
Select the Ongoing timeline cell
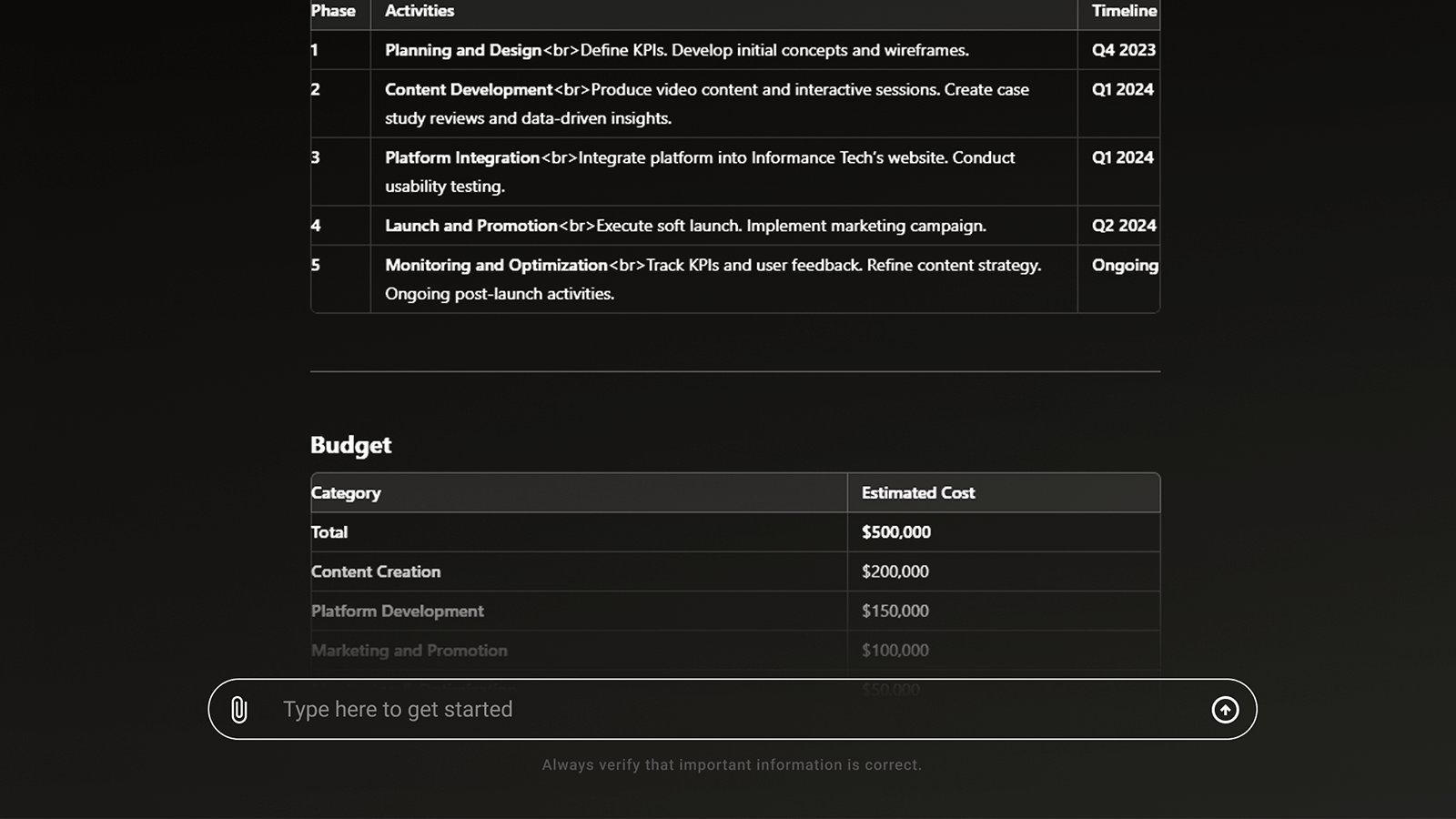(x=1125, y=266)
